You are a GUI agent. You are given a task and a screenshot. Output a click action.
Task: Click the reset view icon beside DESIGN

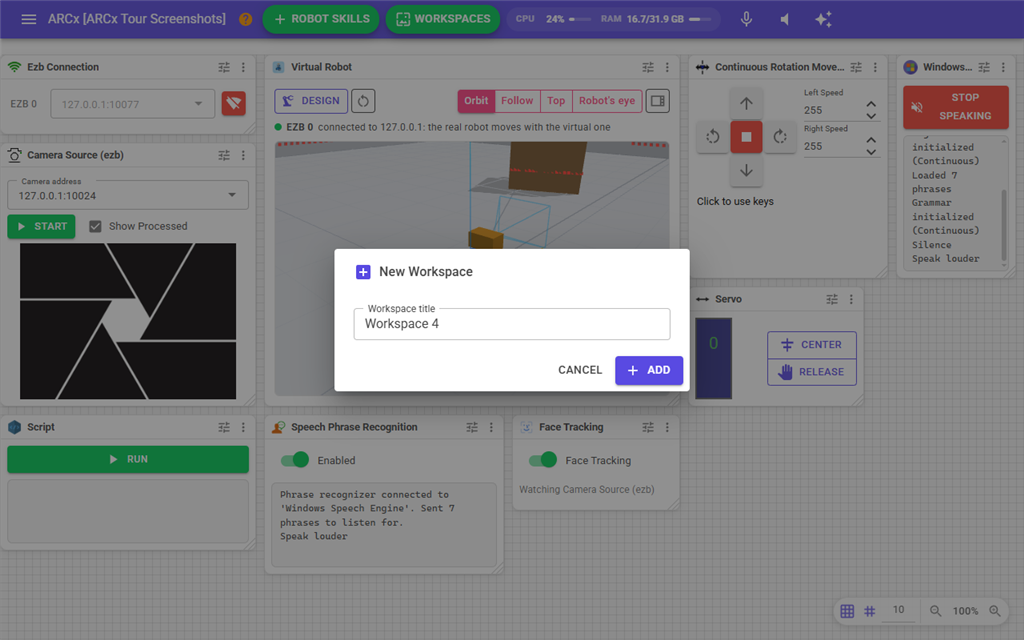click(363, 101)
